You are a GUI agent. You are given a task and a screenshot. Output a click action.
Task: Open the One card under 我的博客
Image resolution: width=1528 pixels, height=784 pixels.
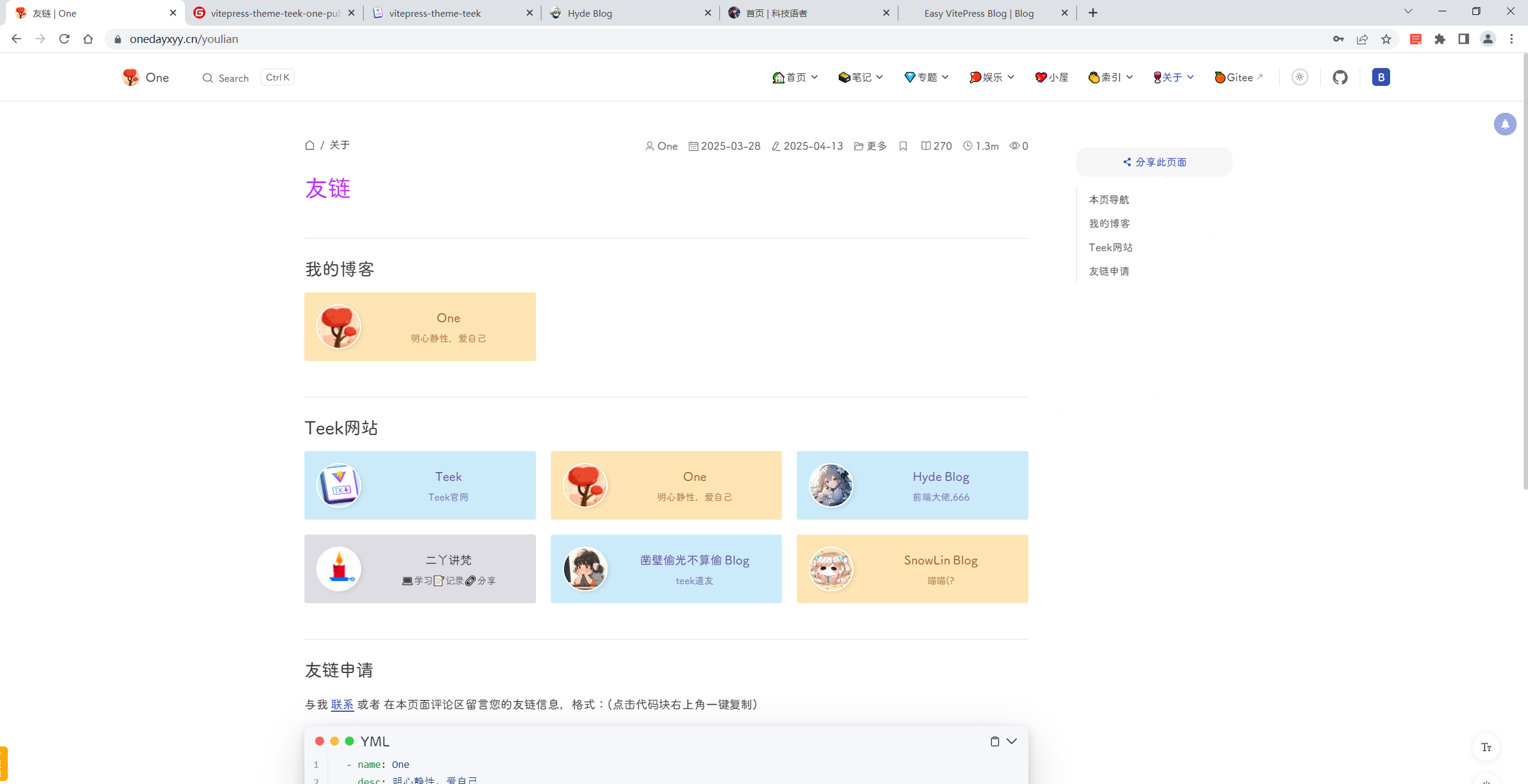coord(420,326)
